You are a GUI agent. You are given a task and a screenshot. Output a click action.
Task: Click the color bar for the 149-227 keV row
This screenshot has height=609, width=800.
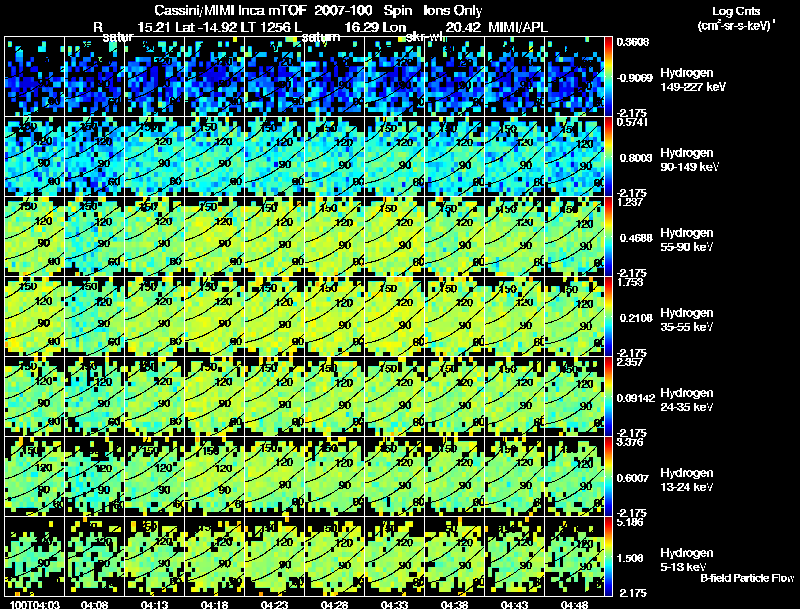[x=608, y=77]
